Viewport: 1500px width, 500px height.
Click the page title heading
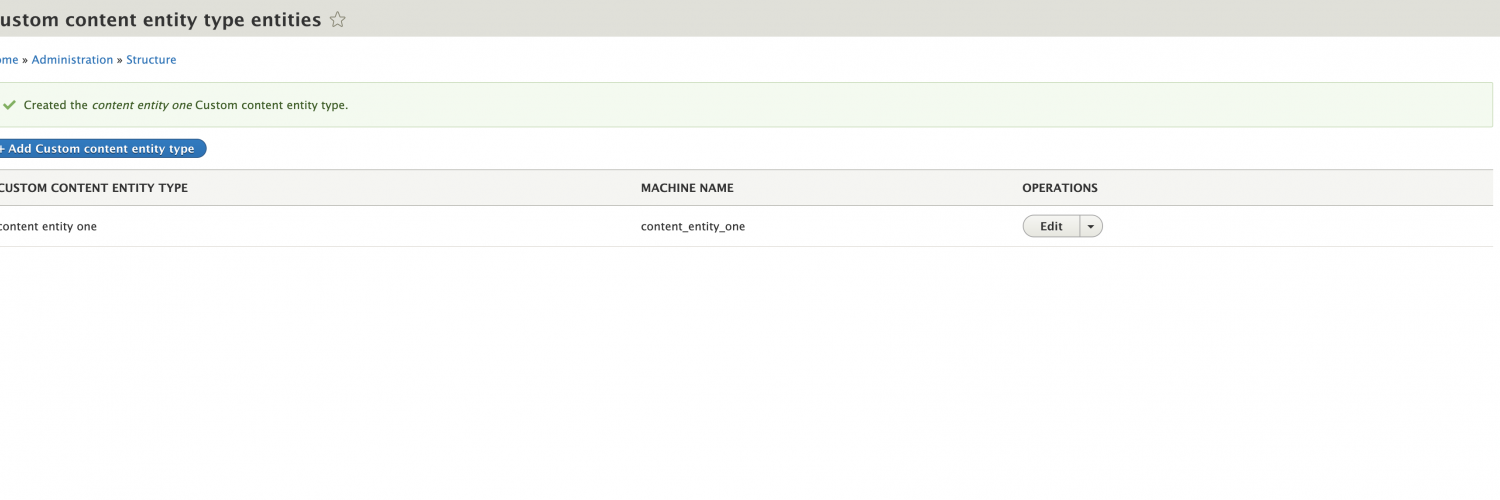160,19
